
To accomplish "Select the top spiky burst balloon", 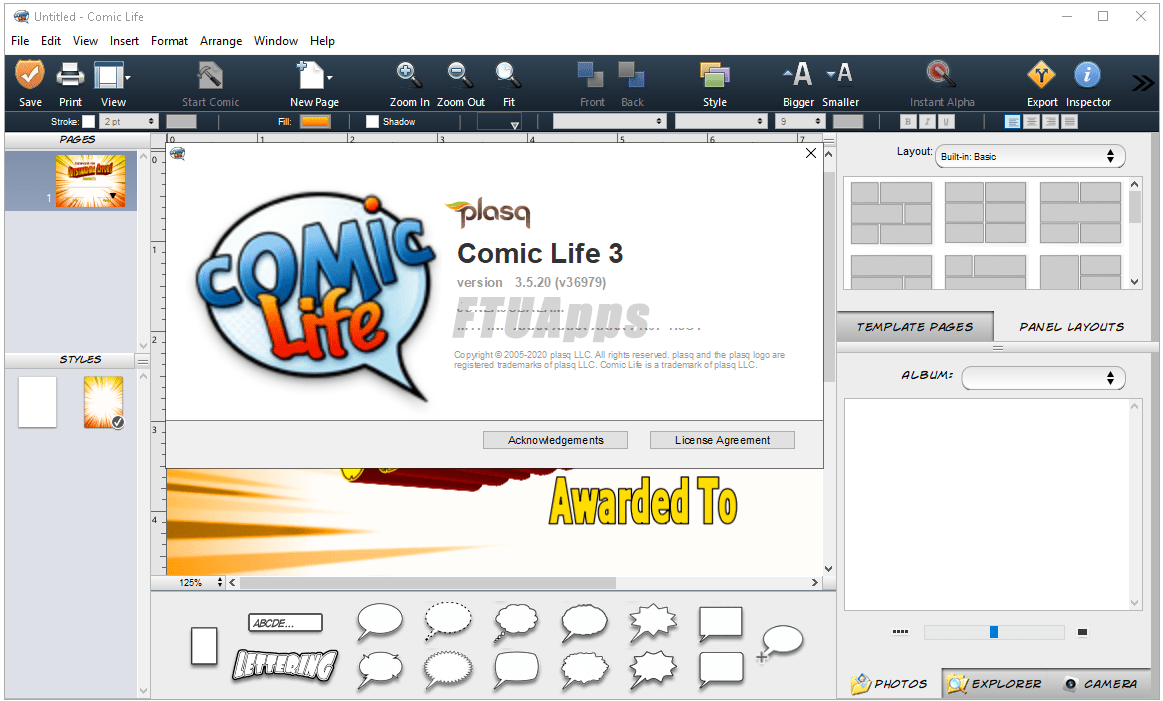I will click(x=653, y=622).
